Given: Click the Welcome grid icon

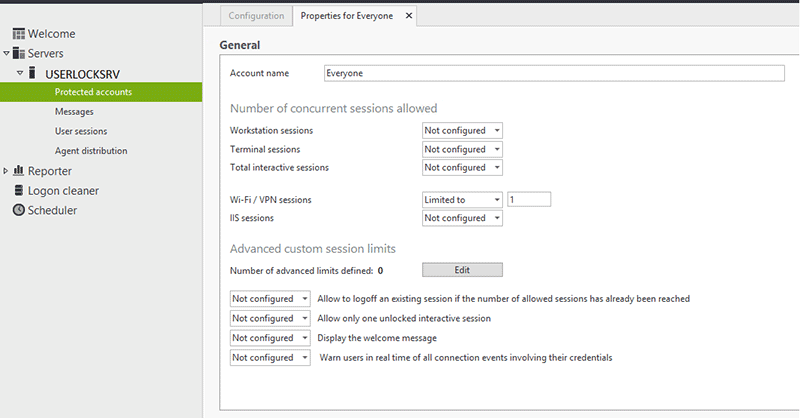Looking at the screenshot, I should point(18,34).
